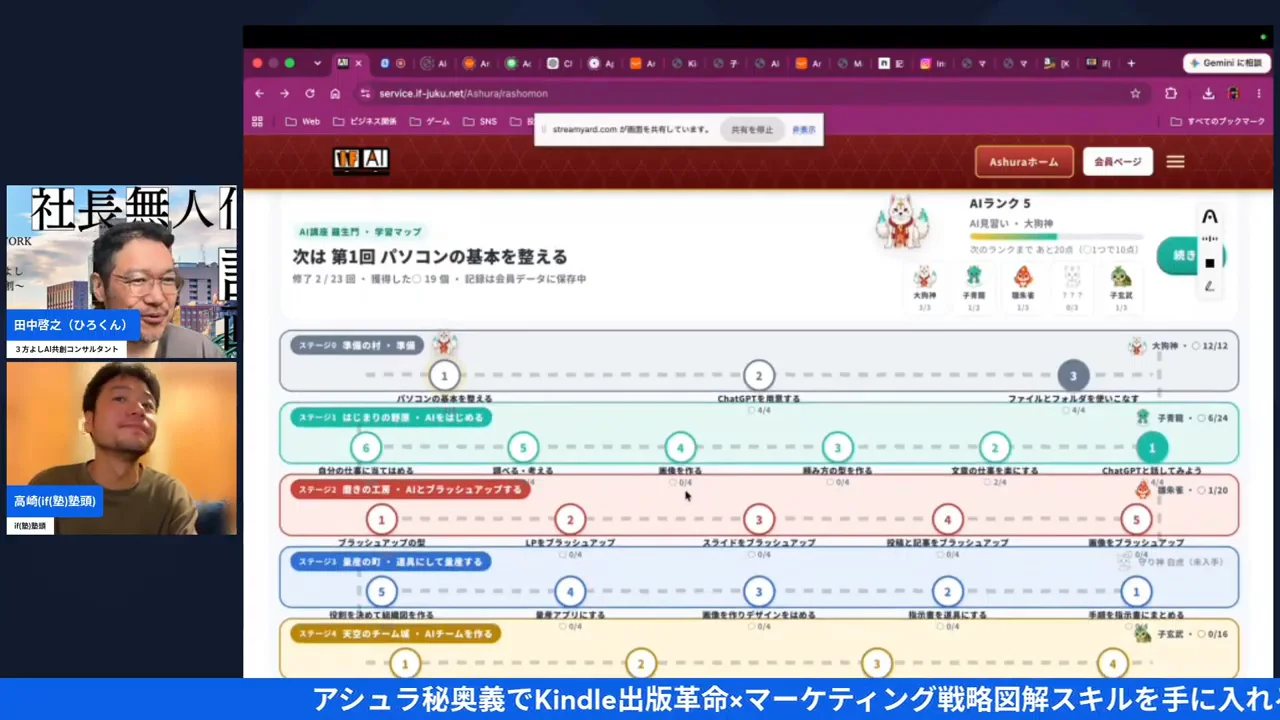The height and width of the screenshot is (720, 1280).
Task: Click the 非表示 link in sharing bar
Action: tap(804, 130)
